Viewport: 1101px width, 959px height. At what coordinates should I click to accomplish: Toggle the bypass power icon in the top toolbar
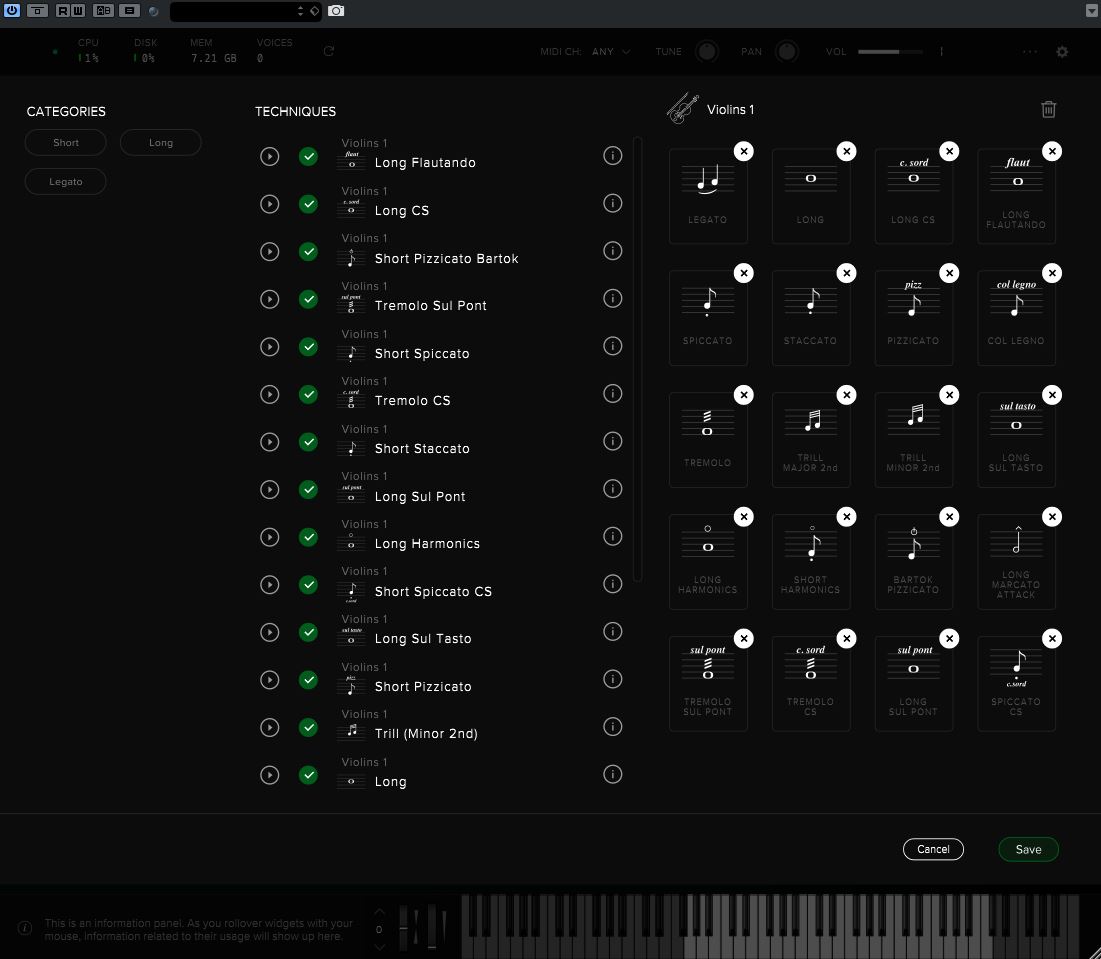tap(13, 11)
